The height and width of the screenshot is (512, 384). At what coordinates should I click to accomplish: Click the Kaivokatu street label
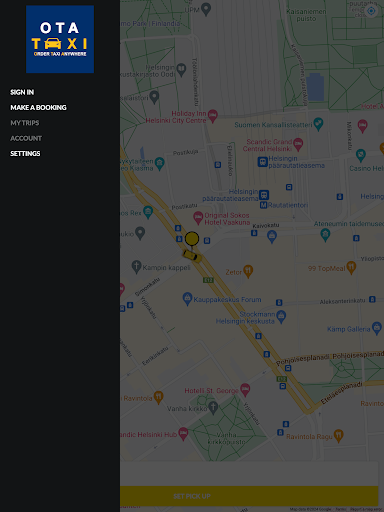tap(266, 226)
